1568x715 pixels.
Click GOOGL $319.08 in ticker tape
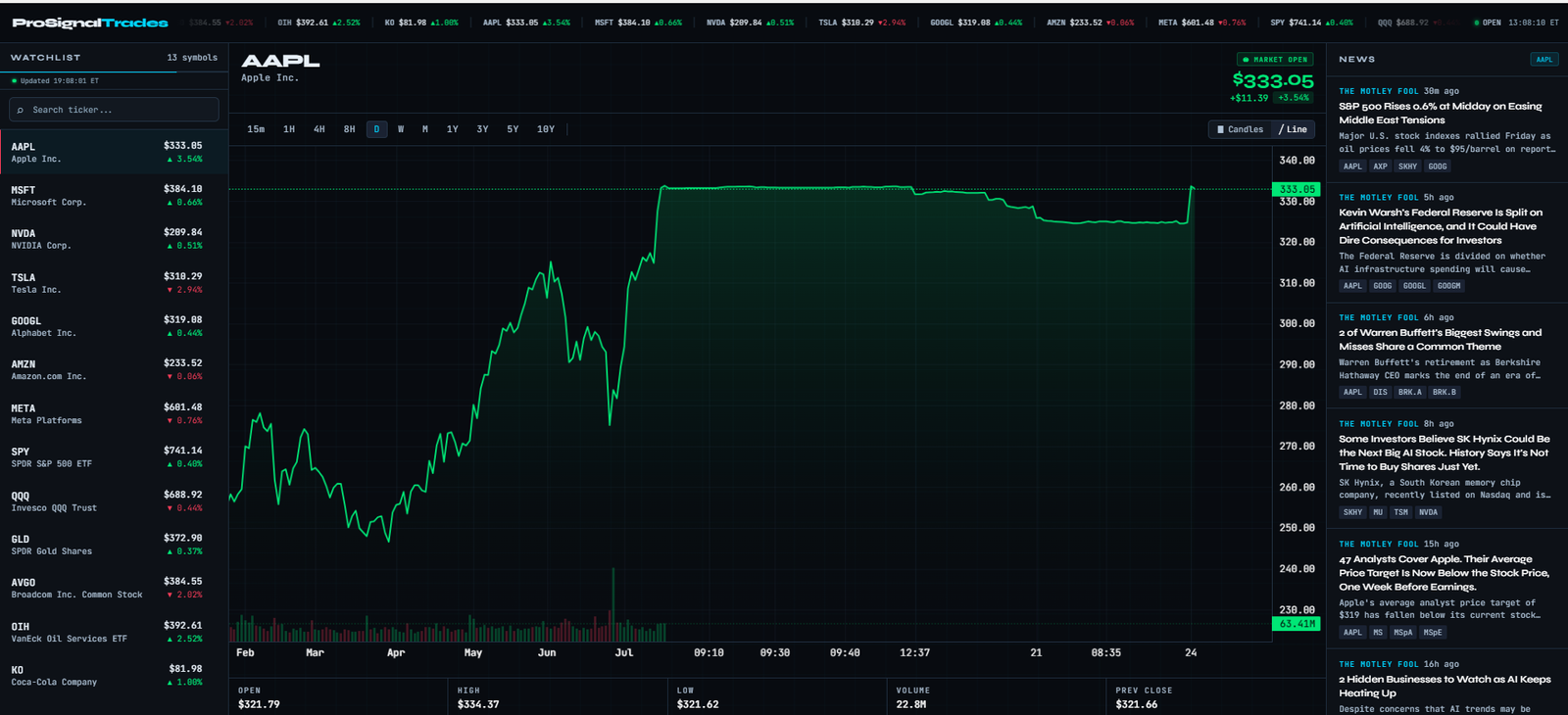tap(976, 23)
